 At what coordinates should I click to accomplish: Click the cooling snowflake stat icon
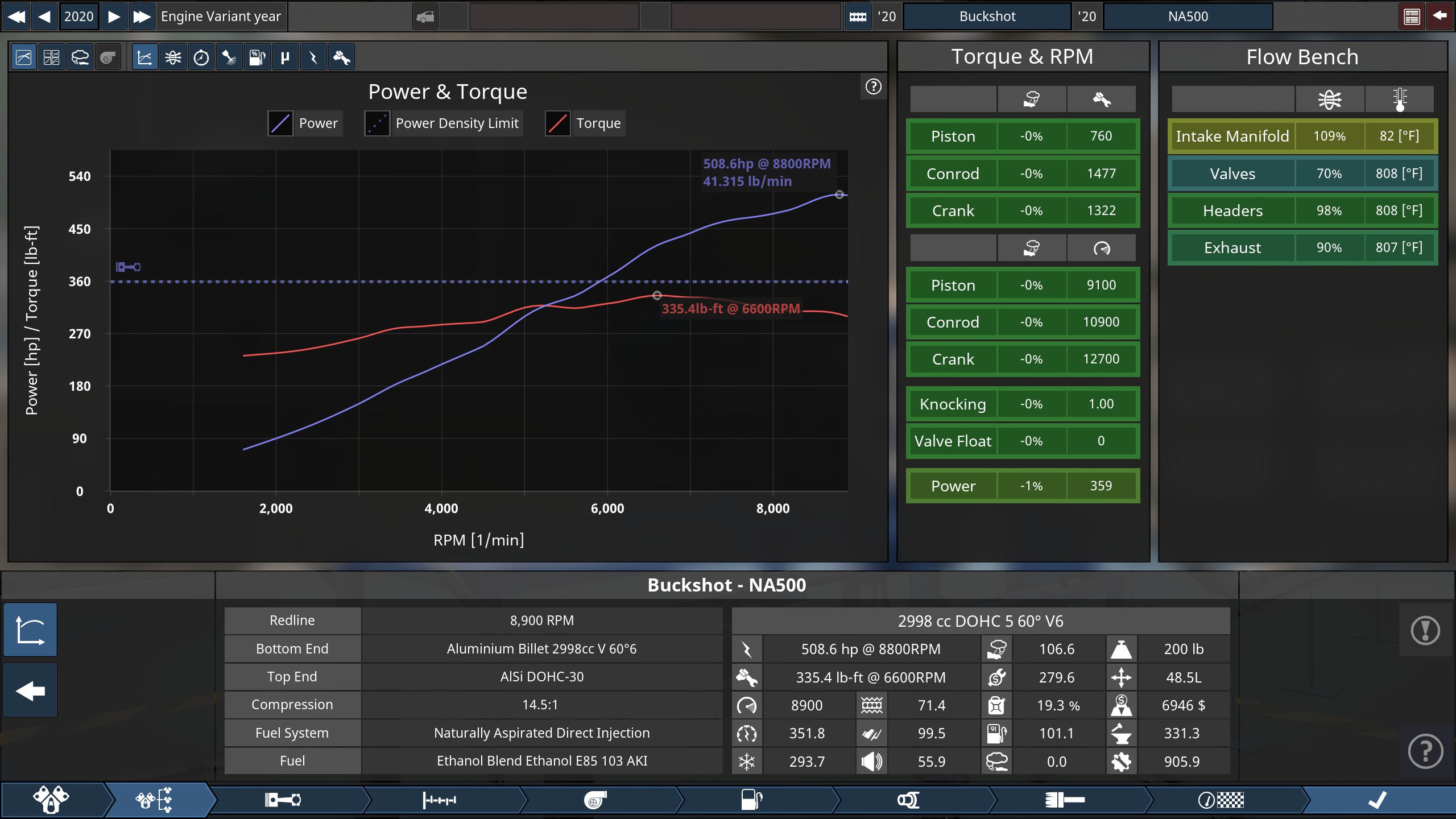point(747,761)
